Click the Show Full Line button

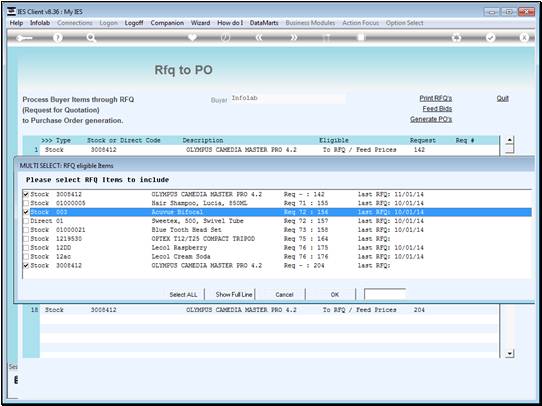pos(234,294)
